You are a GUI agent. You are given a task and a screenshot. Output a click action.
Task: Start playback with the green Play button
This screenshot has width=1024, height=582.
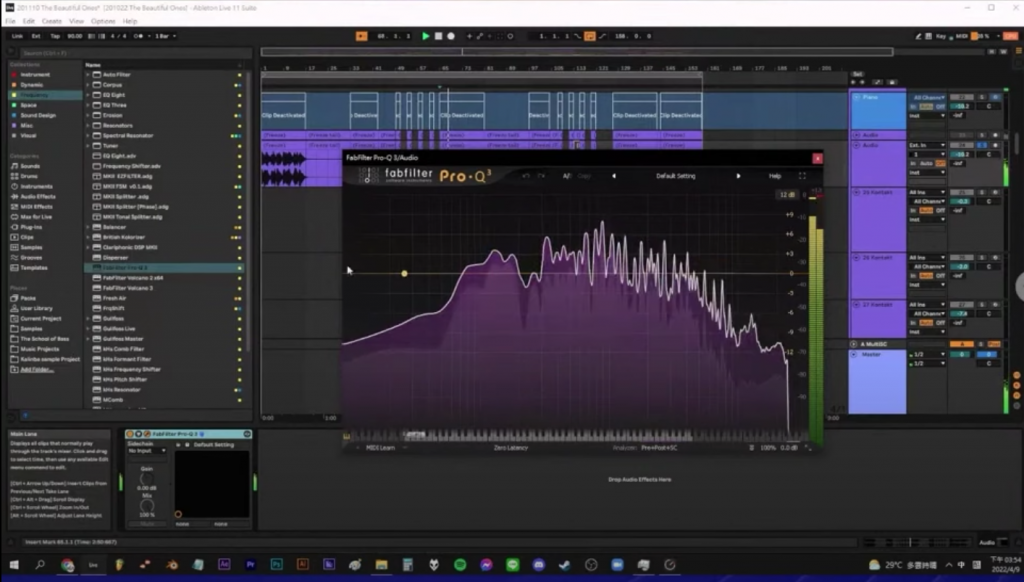[x=425, y=36]
